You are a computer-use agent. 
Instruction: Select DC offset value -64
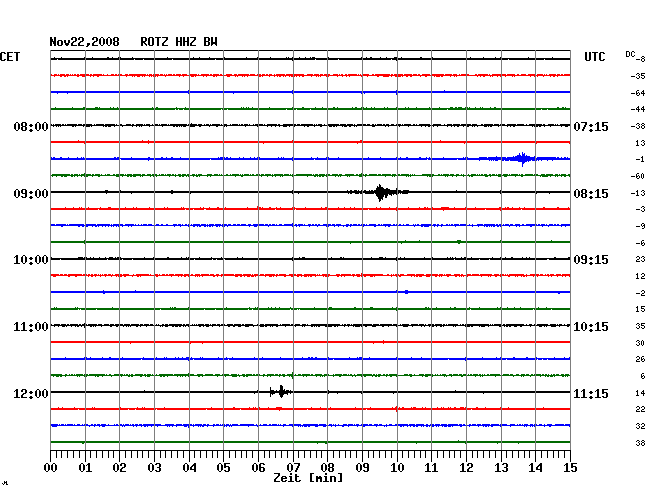coord(638,93)
